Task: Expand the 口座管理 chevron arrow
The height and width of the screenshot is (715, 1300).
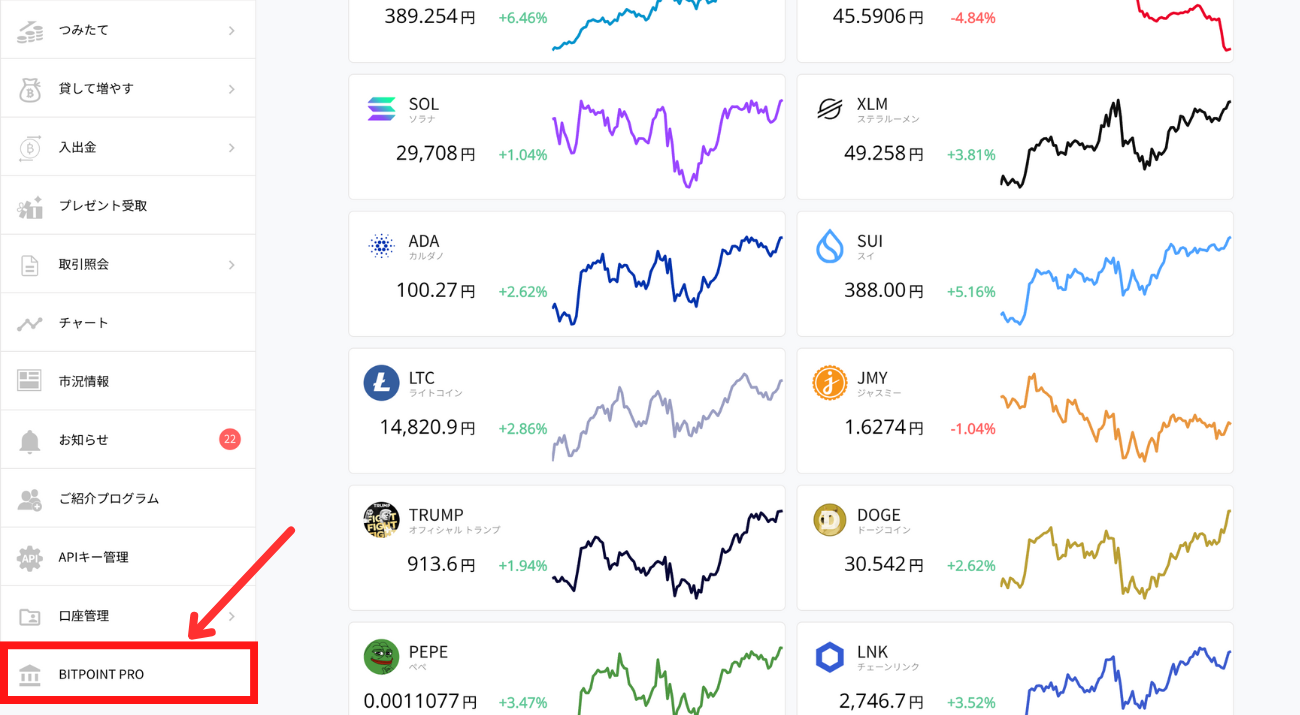Action: (231, 616)
